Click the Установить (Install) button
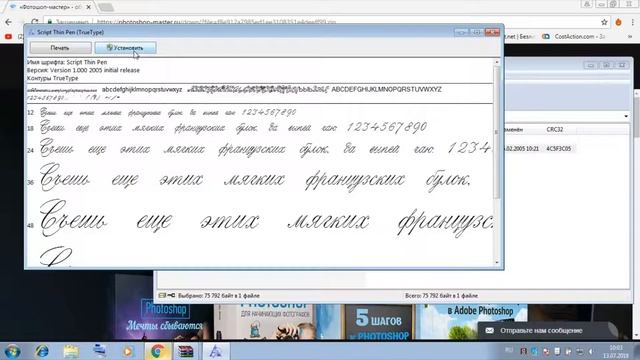The image size is (640, 360). click(x=125, y=48)
